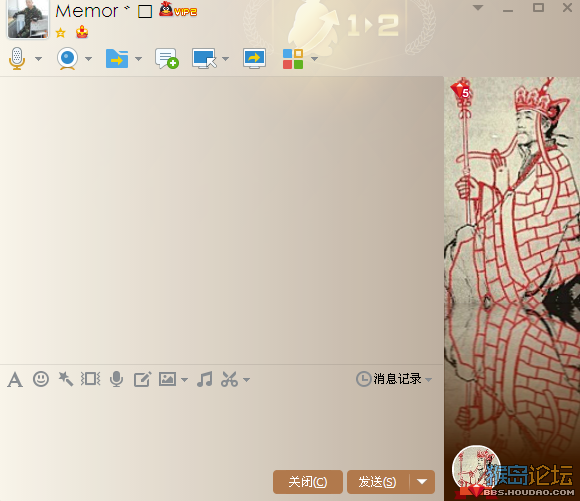Open contact's profile avatar photo
Viewport: 580px width, 501px height.
click(28, 19)
